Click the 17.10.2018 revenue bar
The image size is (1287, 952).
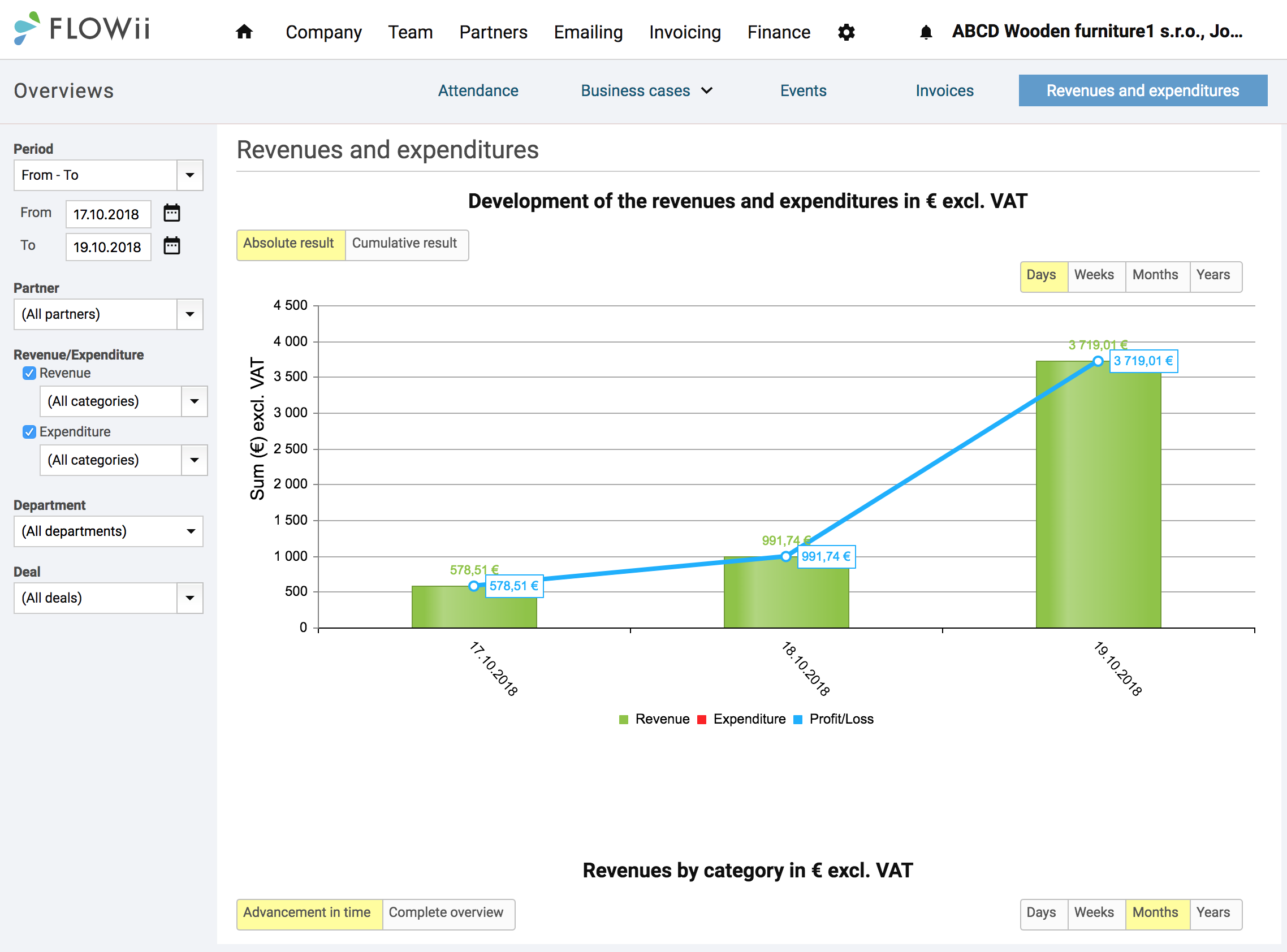[x=474, y=607]
